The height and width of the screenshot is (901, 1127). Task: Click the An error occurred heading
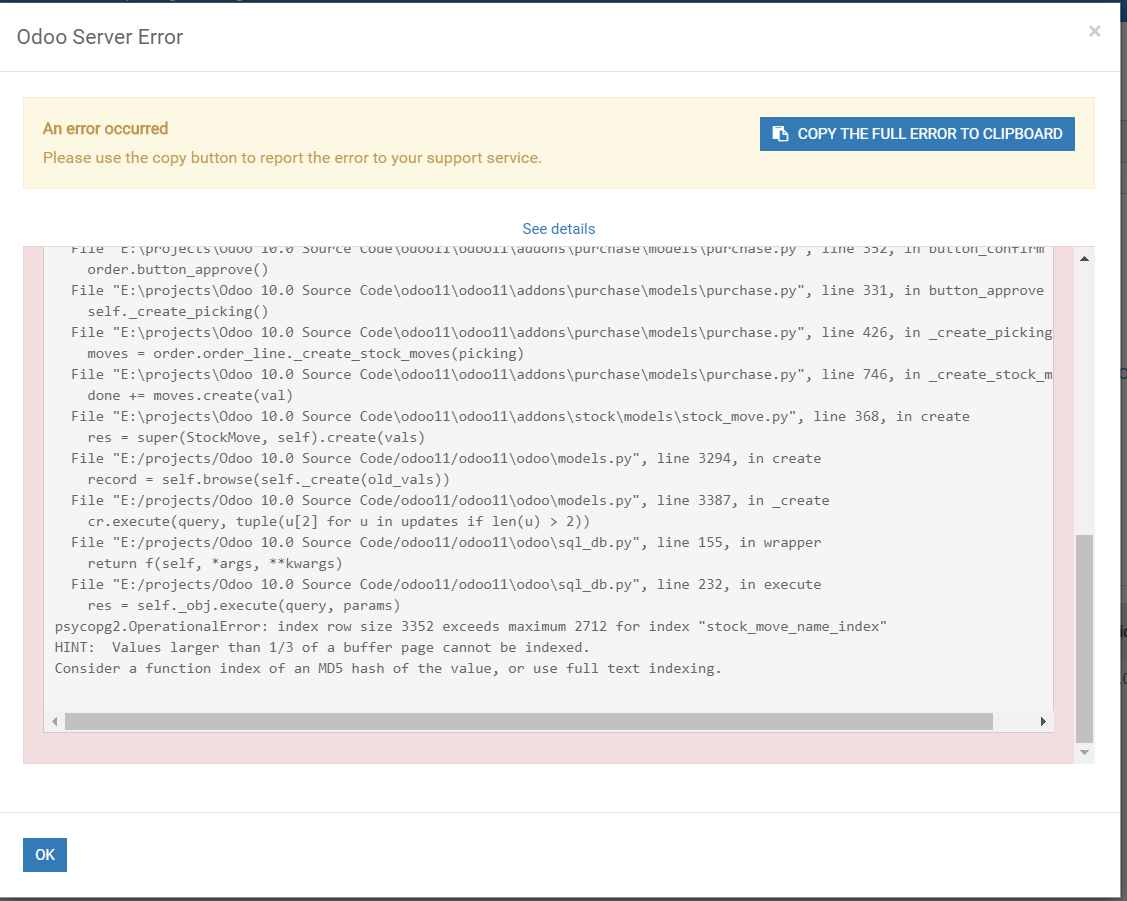(105, 128)
